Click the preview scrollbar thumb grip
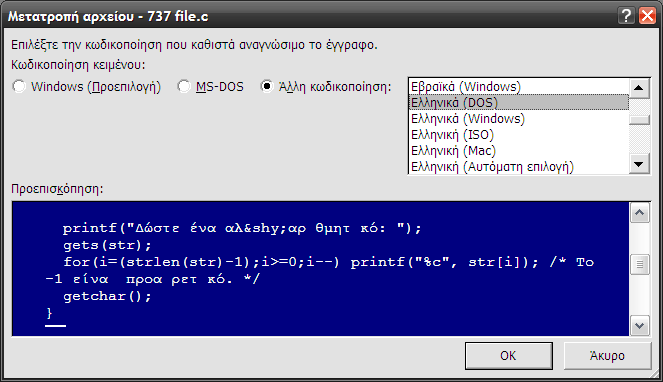This screenshot has width=663, height=382. 640,264
